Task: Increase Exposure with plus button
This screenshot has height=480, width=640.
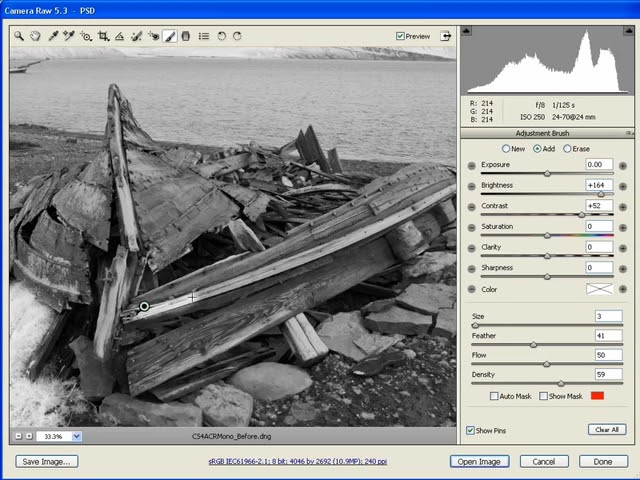Action: coord(623,166)
